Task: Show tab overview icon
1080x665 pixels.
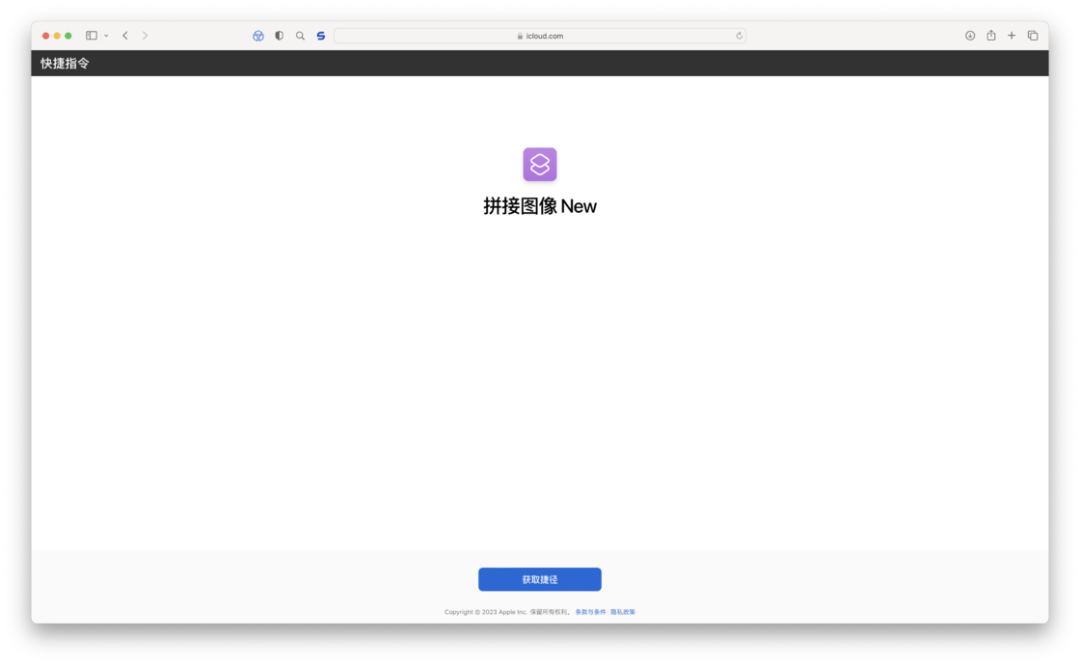Action: pos(1032,35)
